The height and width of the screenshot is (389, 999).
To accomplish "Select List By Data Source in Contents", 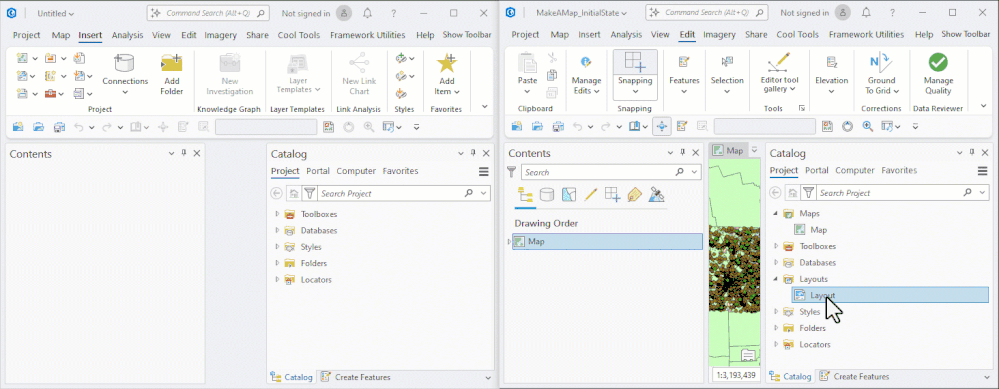I will pos(547,195).
